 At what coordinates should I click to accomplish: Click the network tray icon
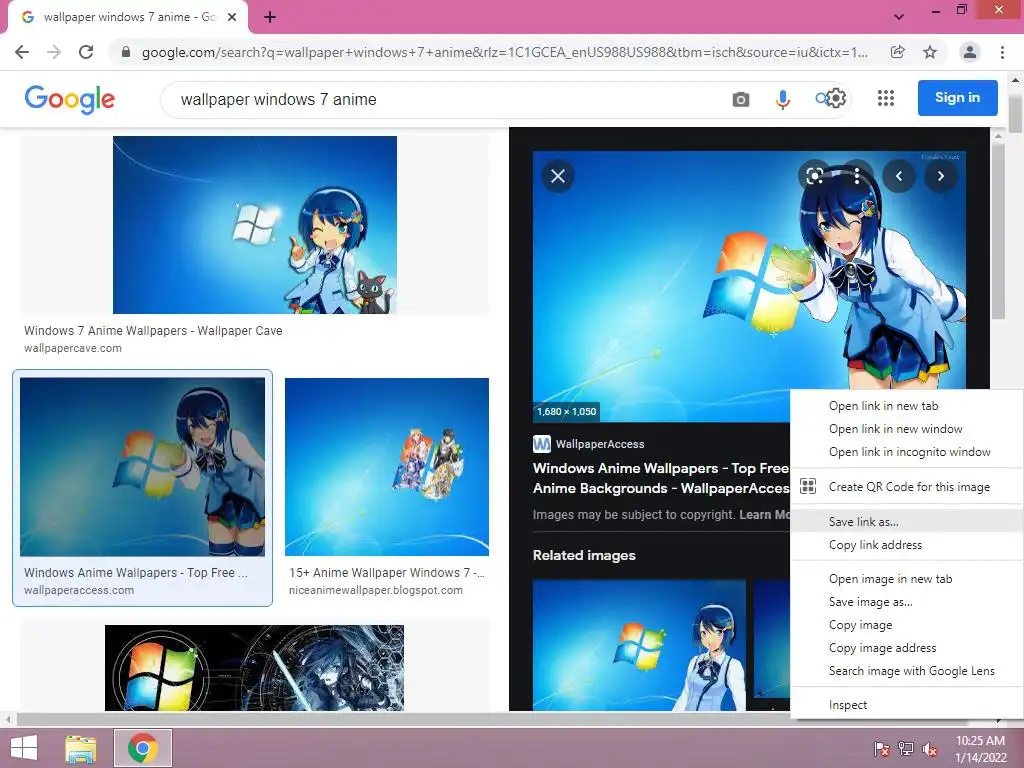906,748
